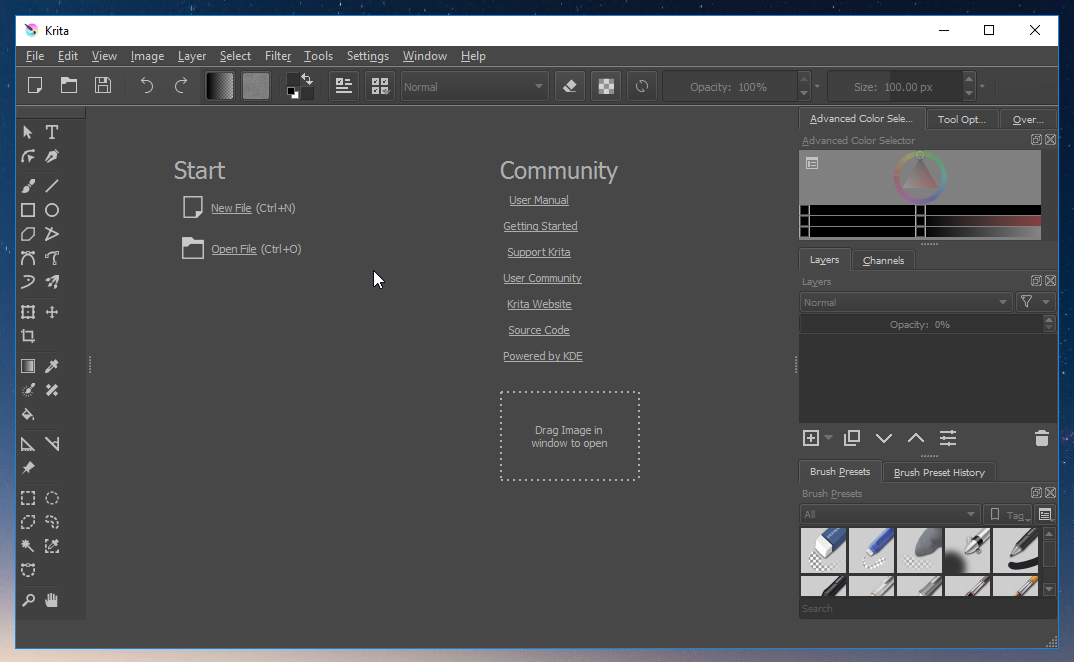Select the Zoom magnifier tool
This screenshot has height=662, width=1074.
[28, 600]
